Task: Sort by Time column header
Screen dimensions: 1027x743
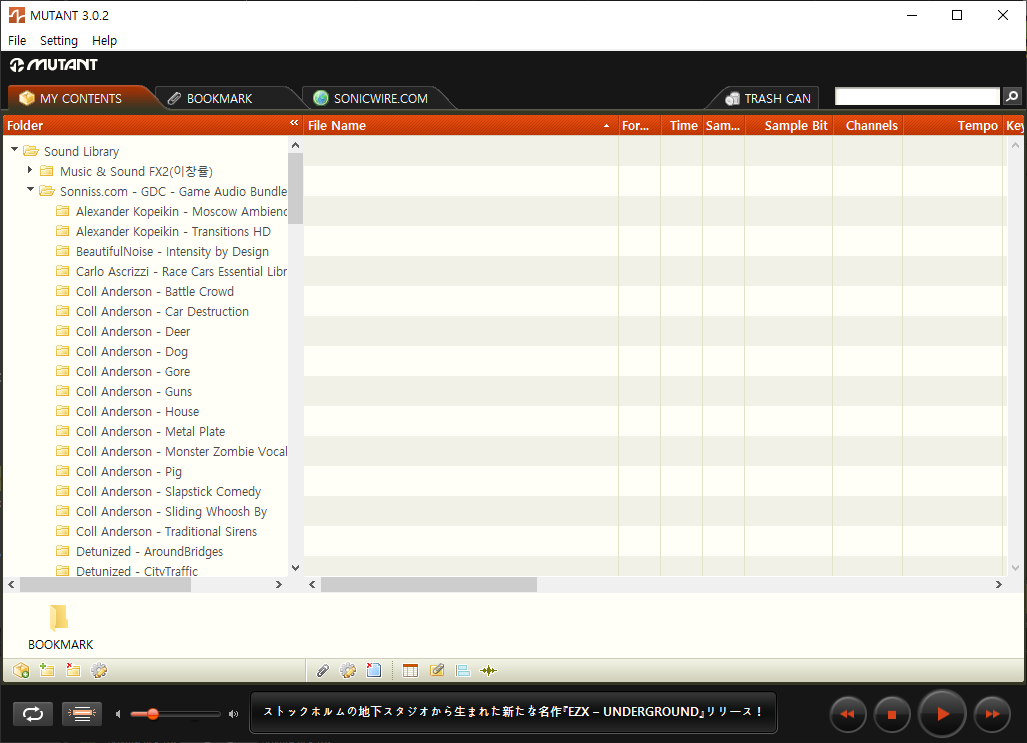Action: [681, 125]
